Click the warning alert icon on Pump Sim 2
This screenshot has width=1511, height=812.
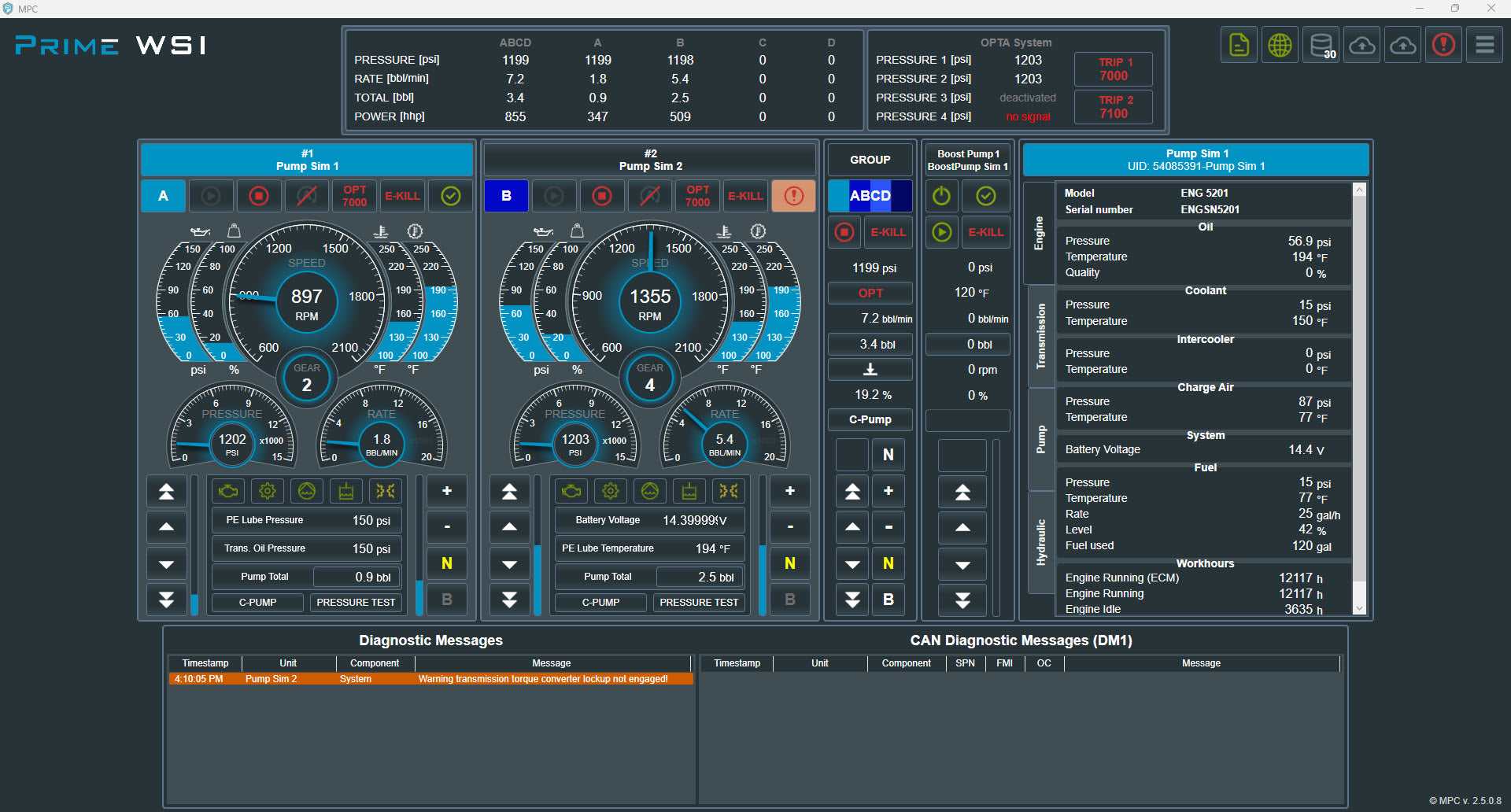tap(794, 196)
